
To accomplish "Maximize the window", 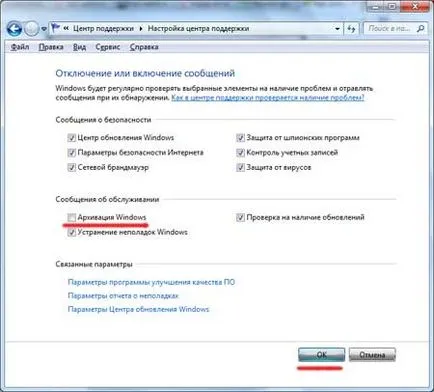I will [x=393, y=6].
